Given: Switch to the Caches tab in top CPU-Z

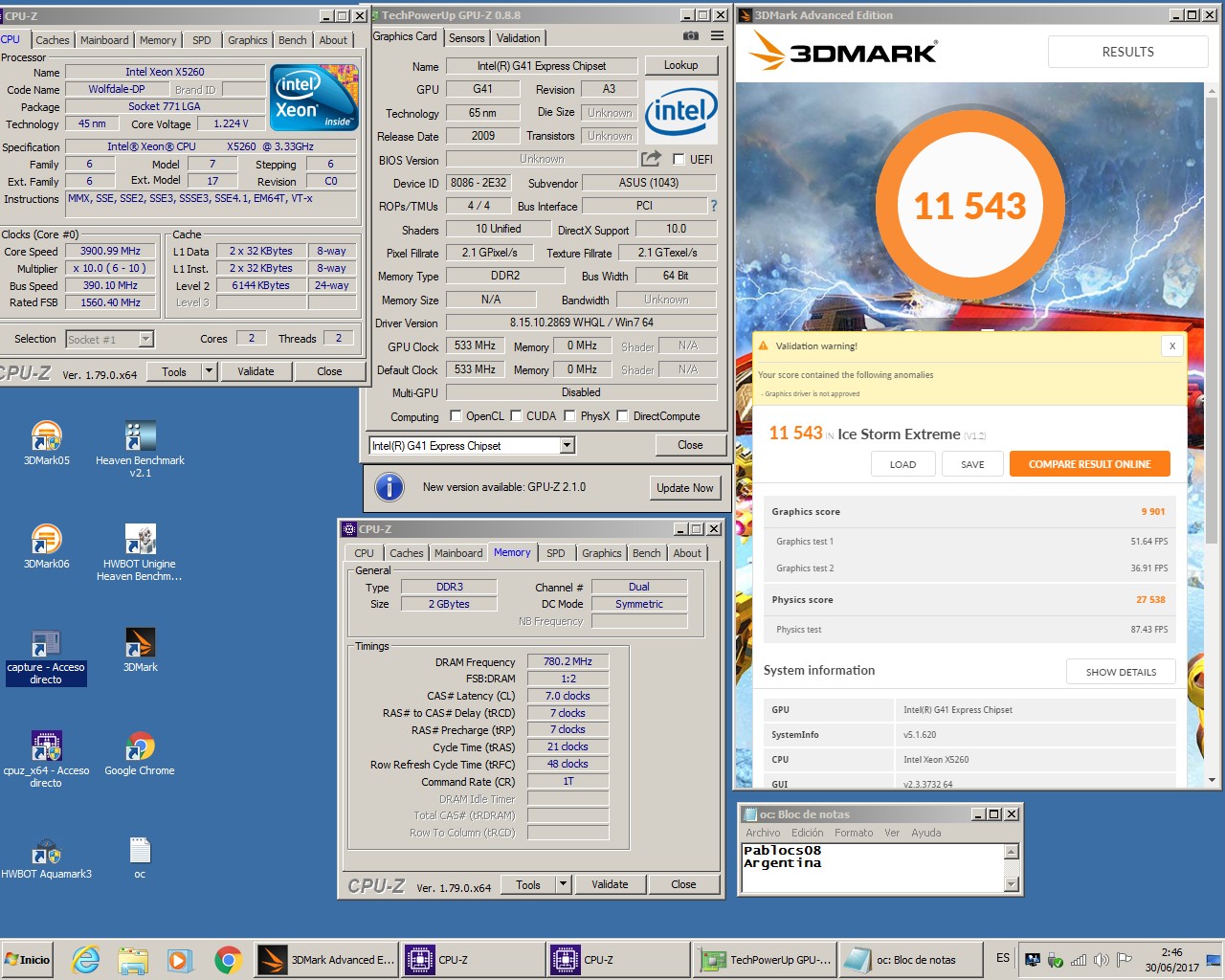Looking at the screenshot, I should (52, 40).
